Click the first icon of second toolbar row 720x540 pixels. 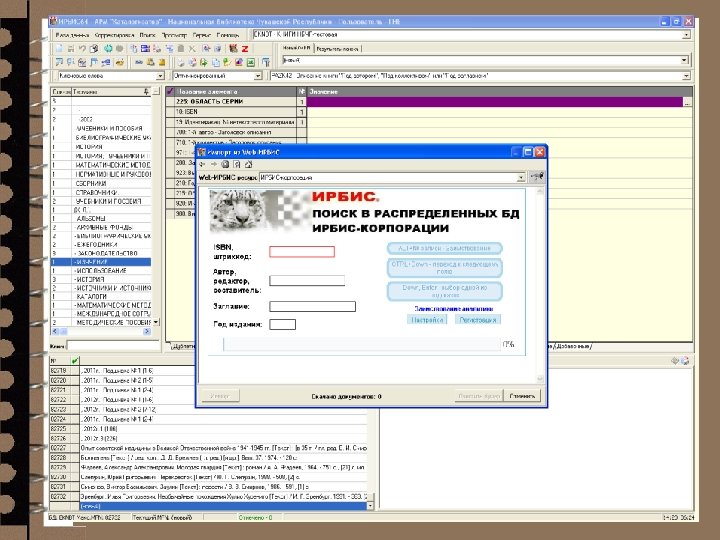coord(59,62)
